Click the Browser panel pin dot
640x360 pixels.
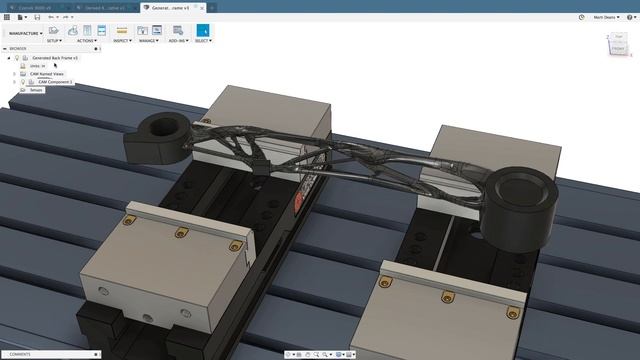[x=96, y=49]
